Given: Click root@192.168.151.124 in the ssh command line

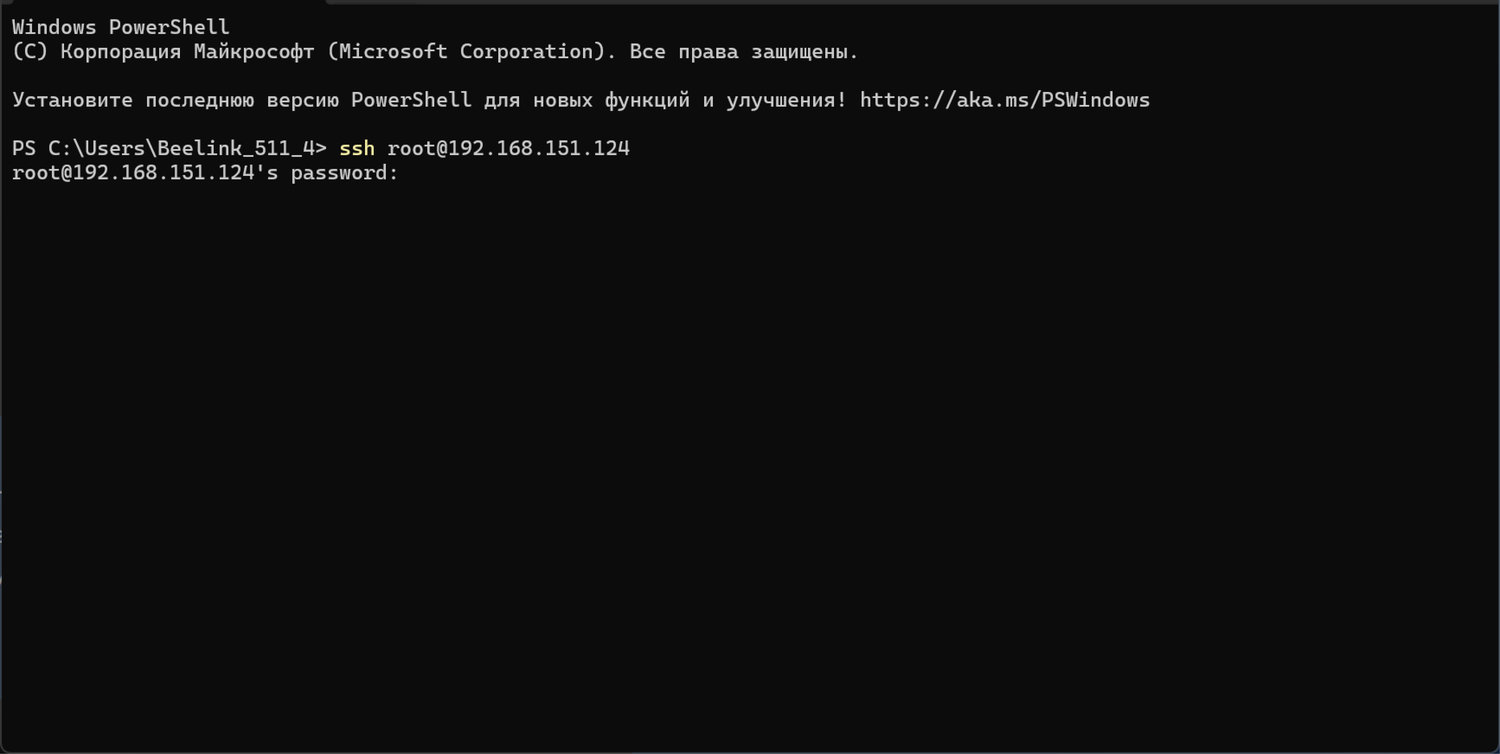Looking at the screenshot, I should 508,149.
